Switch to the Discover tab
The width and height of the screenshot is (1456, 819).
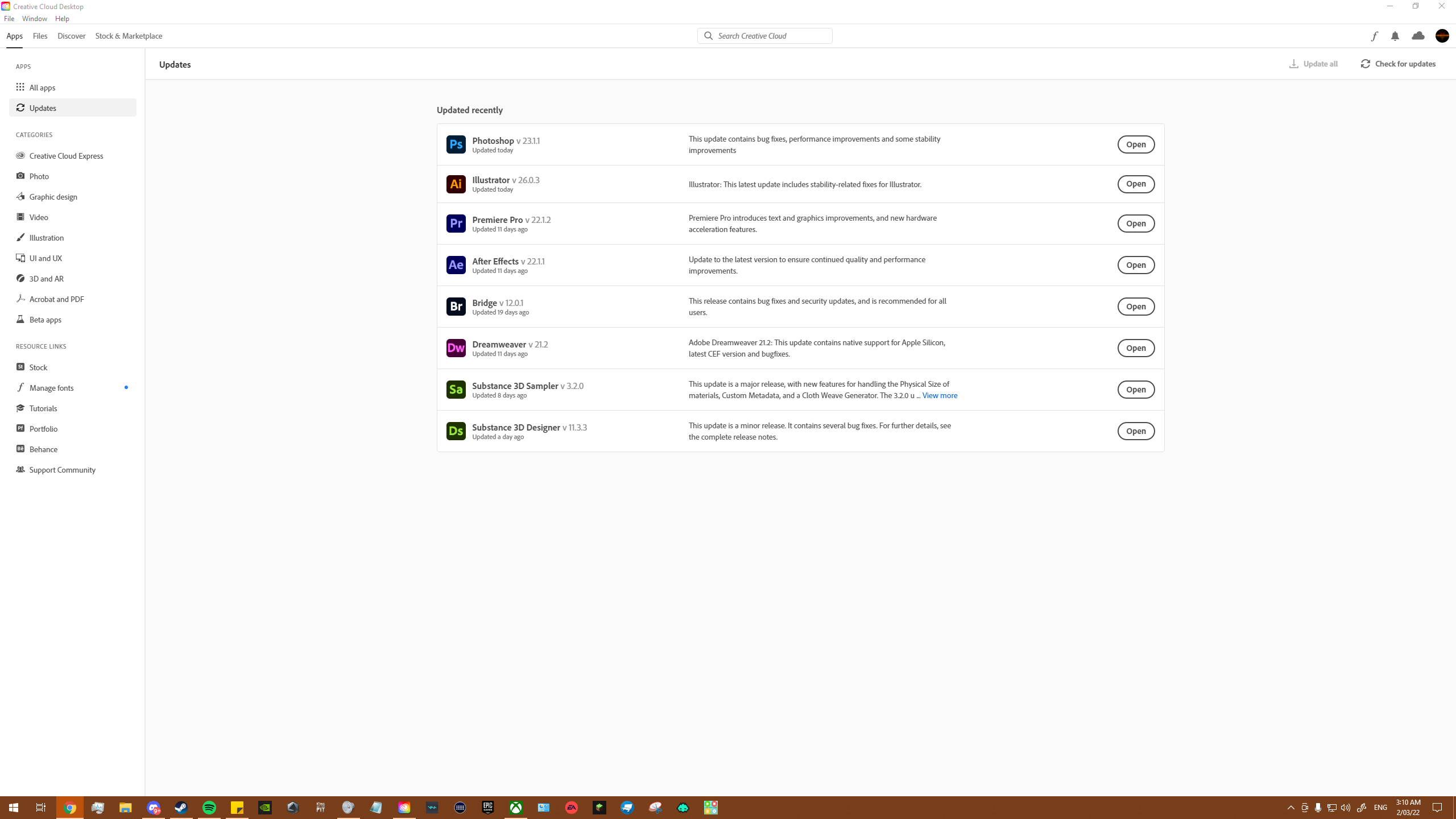[x=72, y=36]
